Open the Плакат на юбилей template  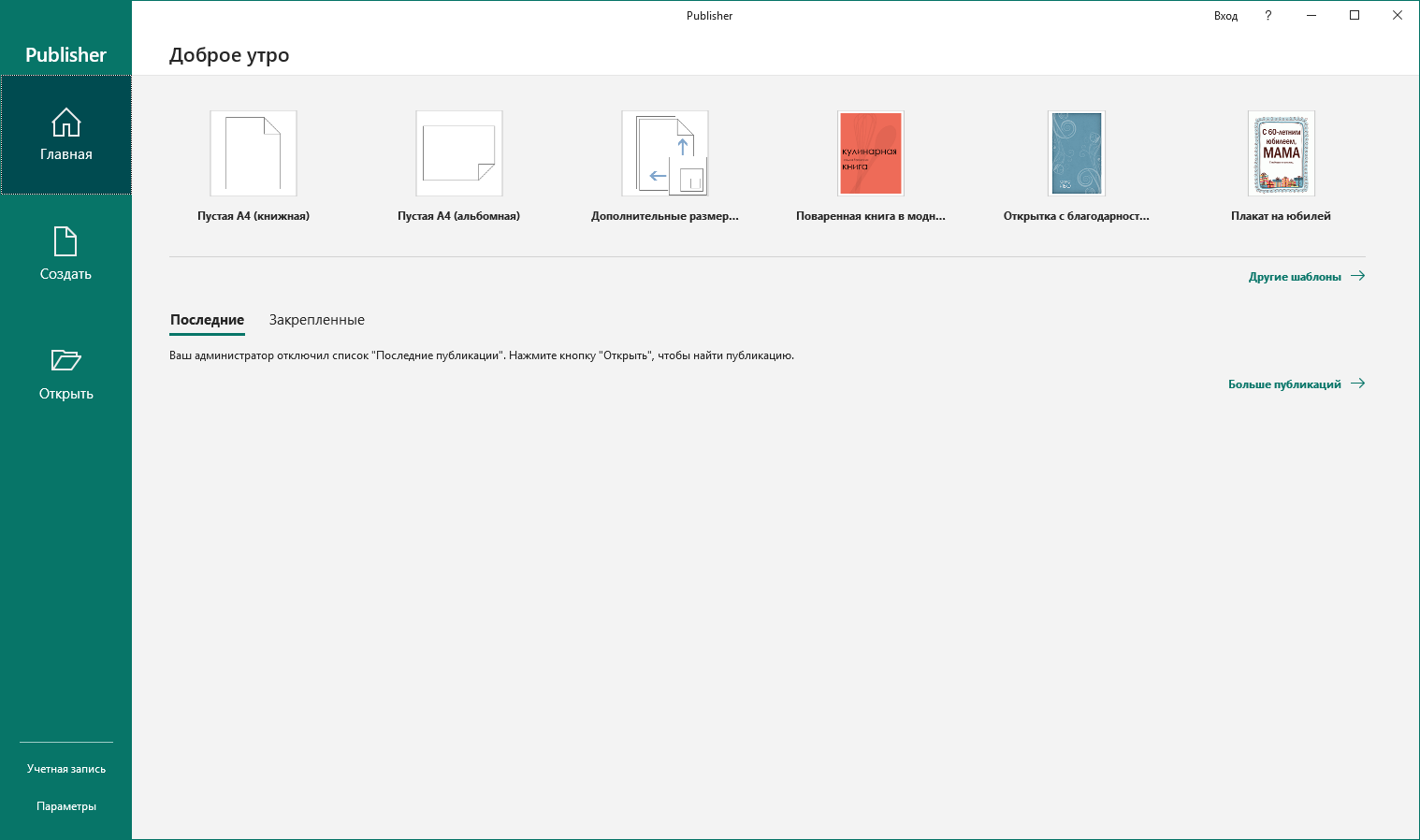(1281, 154)
